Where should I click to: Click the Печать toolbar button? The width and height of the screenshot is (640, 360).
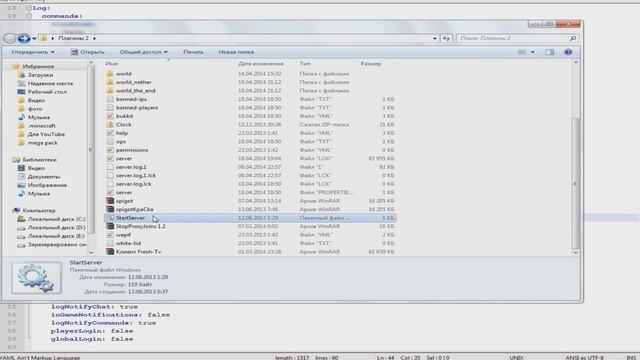(193, 52)
